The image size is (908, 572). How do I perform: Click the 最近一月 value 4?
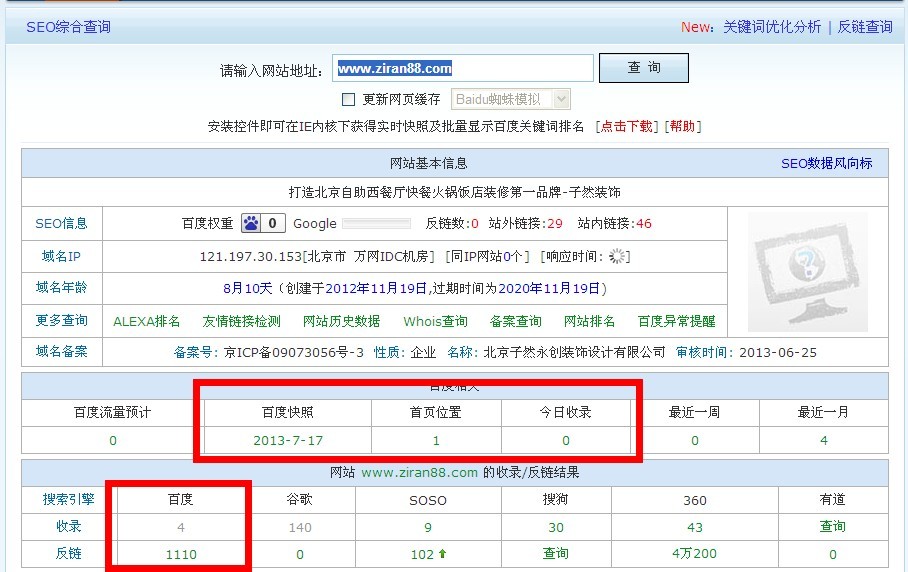click(x=823, y=441)
